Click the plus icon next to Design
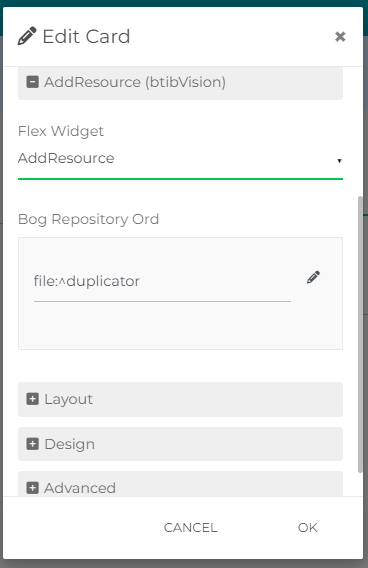The height and width of the screenshot is (568, 368). click(33, 444)
